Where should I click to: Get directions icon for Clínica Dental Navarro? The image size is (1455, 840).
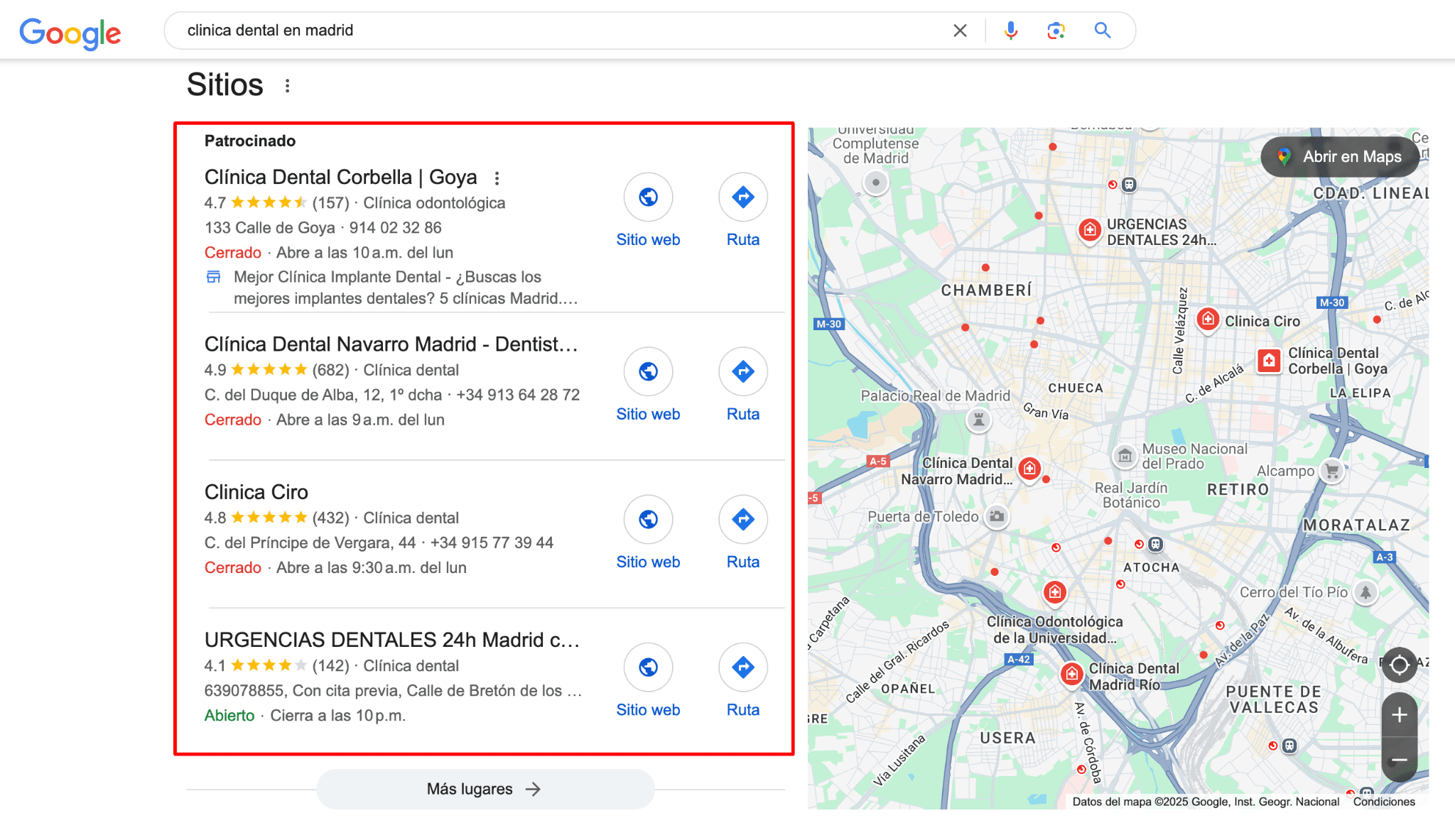click(743, 371)
